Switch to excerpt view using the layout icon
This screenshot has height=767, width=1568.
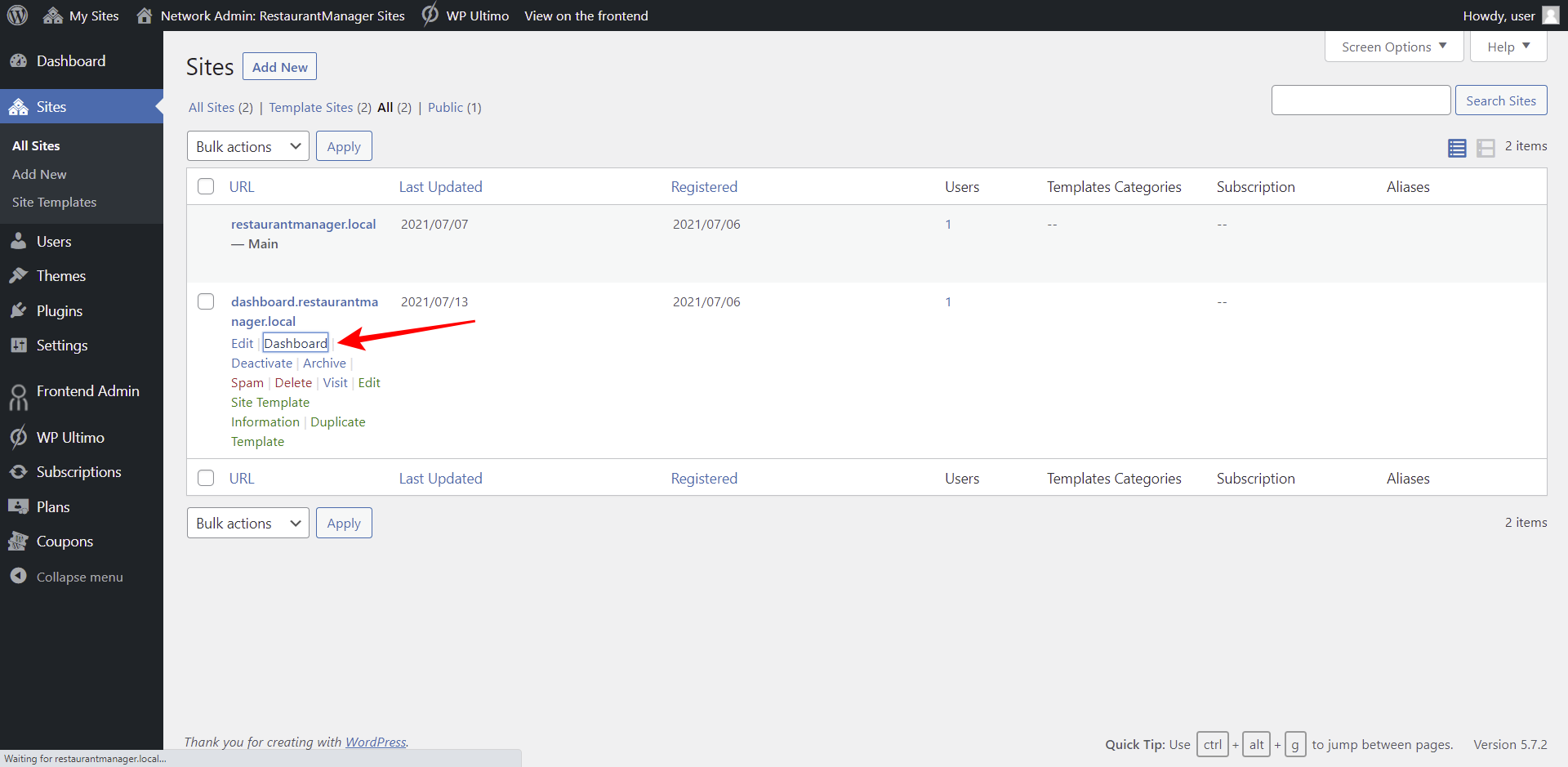click(1486, 148)
